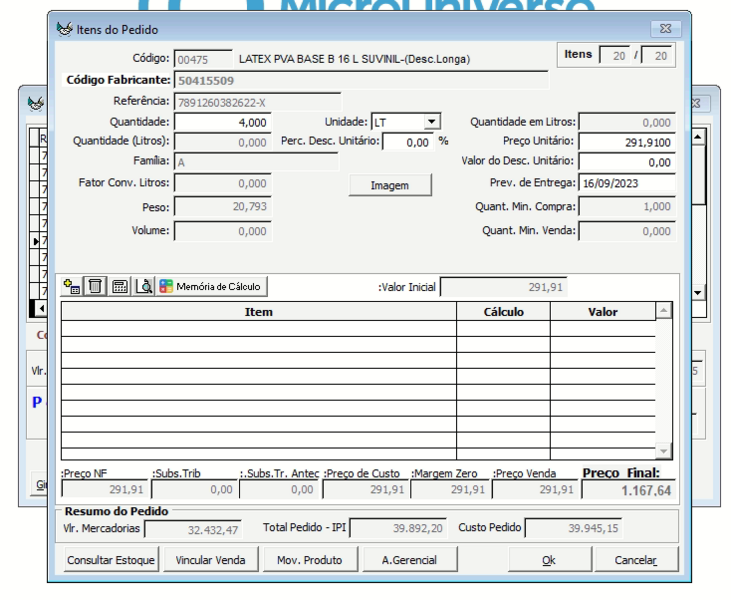Click the Peso field 20,793
The width and height of the screenshot is (731, 600).
click(x=222, y=207)
